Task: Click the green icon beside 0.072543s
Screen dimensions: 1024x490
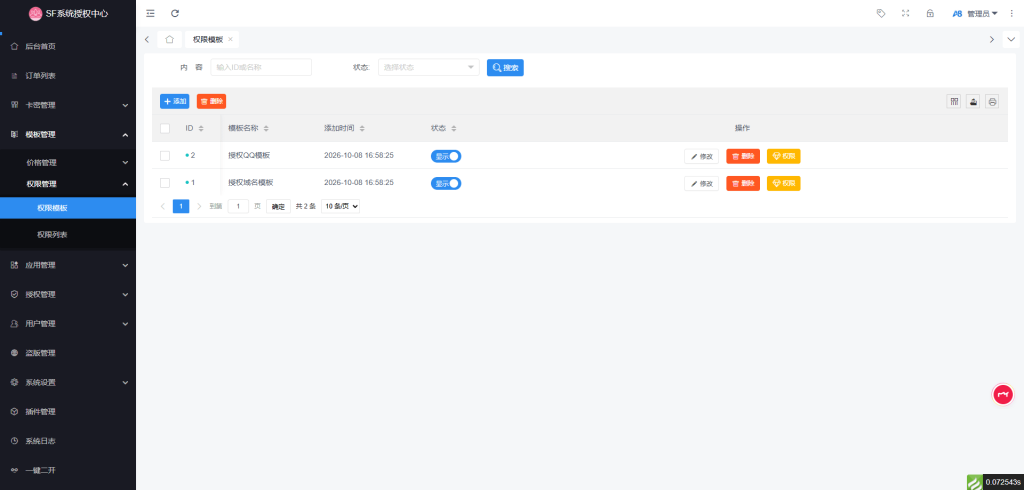Action: point(974,482)
